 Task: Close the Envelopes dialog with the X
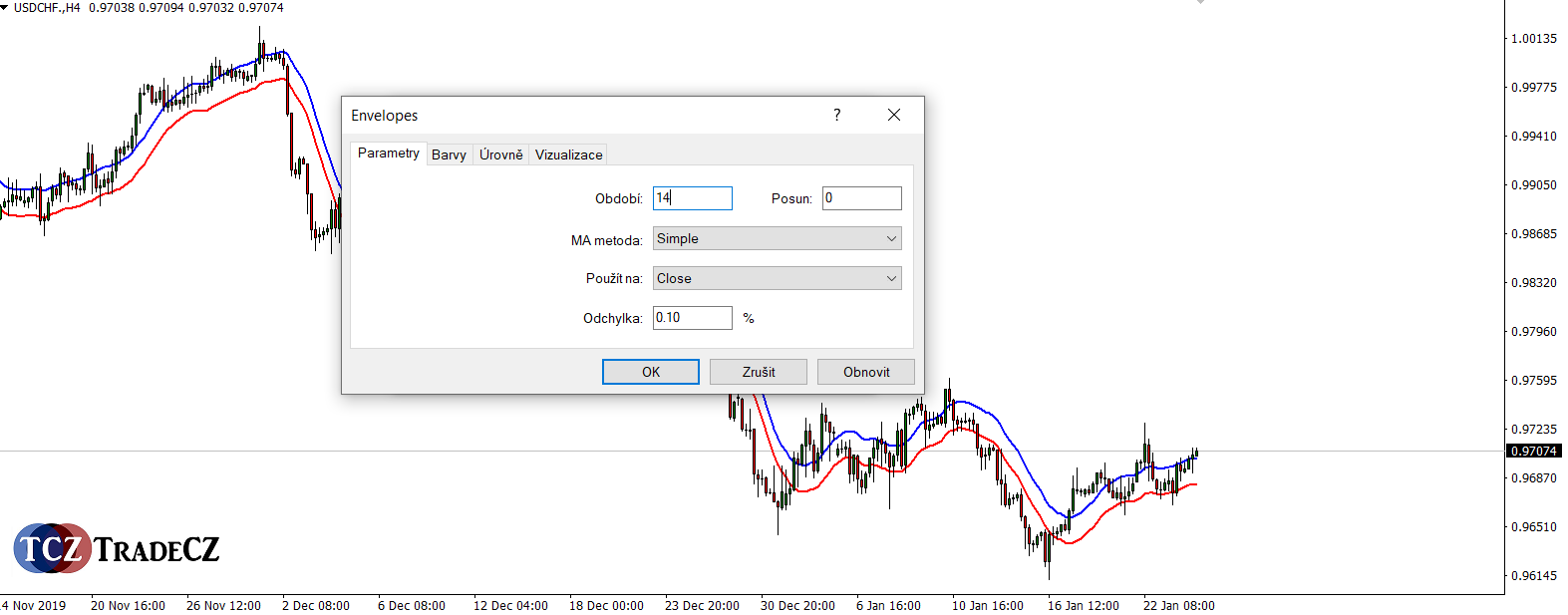click(x=894, y=115)
